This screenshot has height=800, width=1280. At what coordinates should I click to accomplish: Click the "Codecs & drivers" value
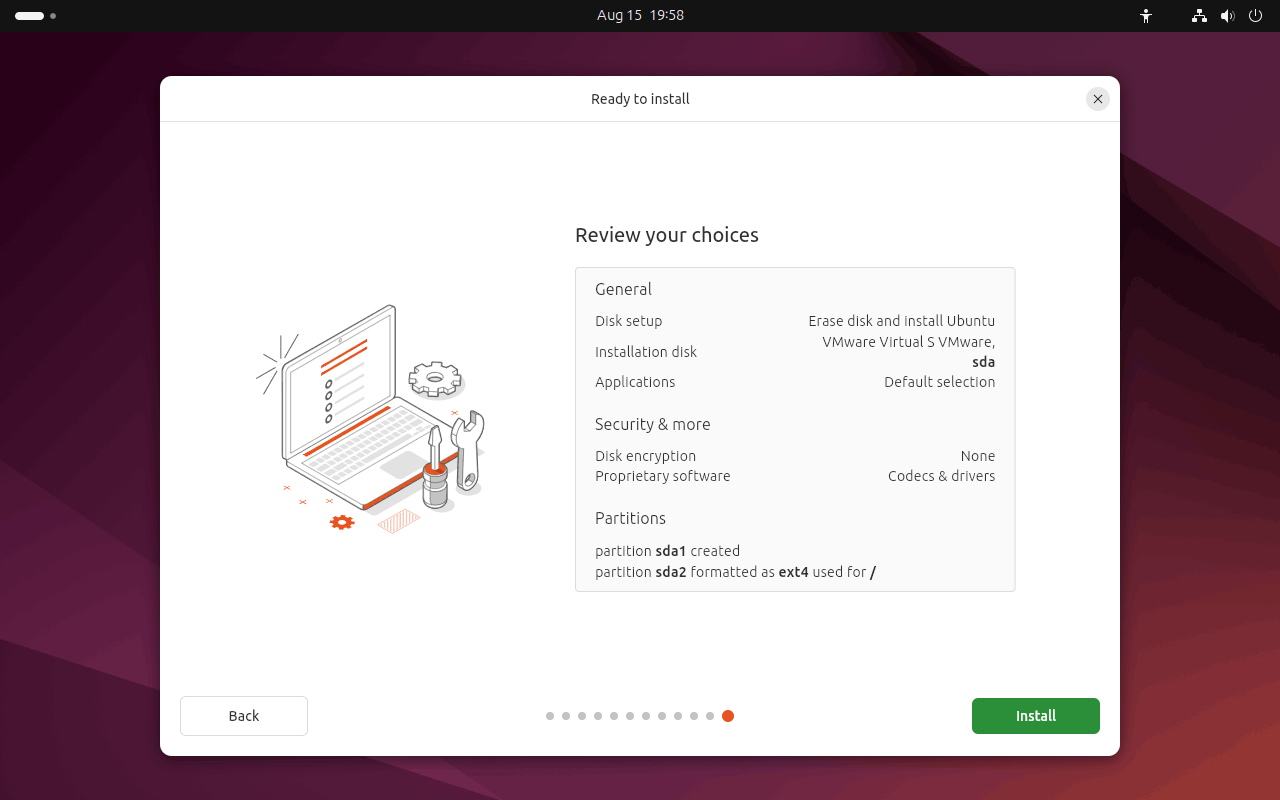pos(941,476)
